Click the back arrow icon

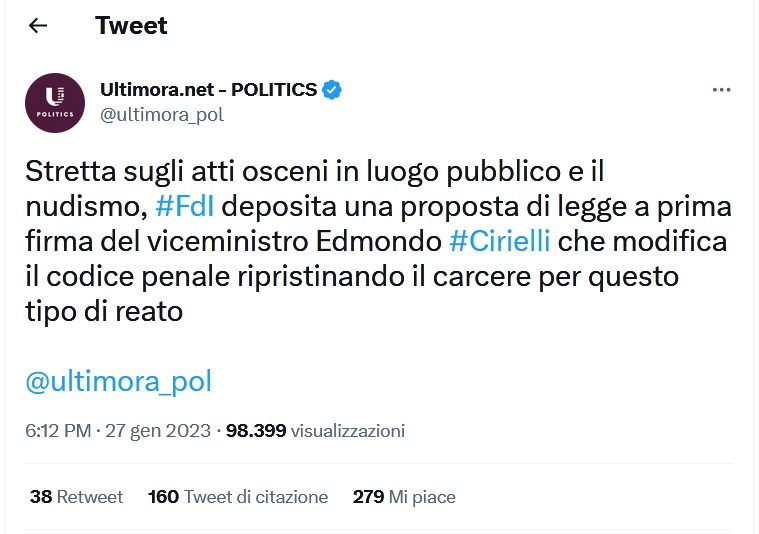point(38,26)
